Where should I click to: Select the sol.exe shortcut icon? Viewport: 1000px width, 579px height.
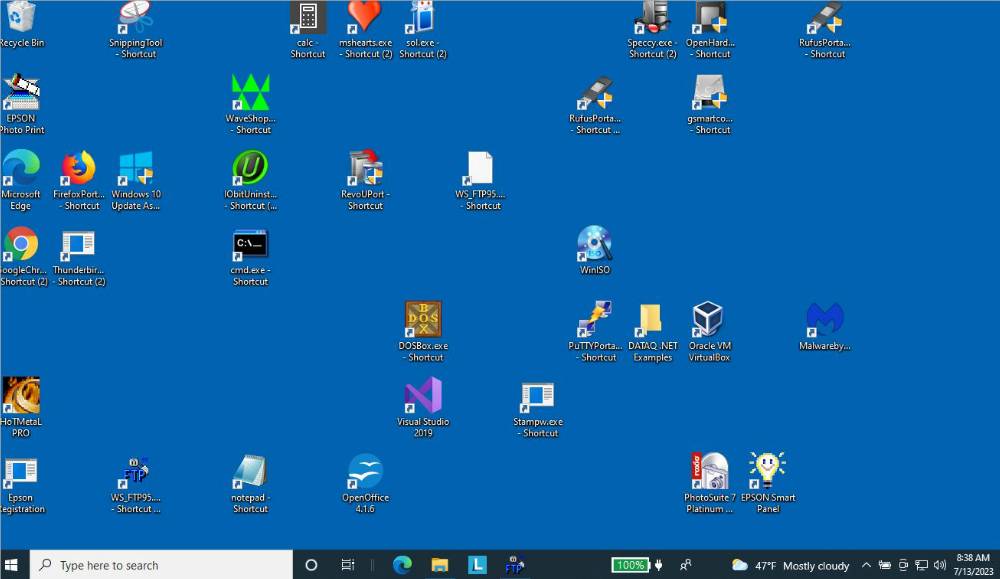[422, 29]
